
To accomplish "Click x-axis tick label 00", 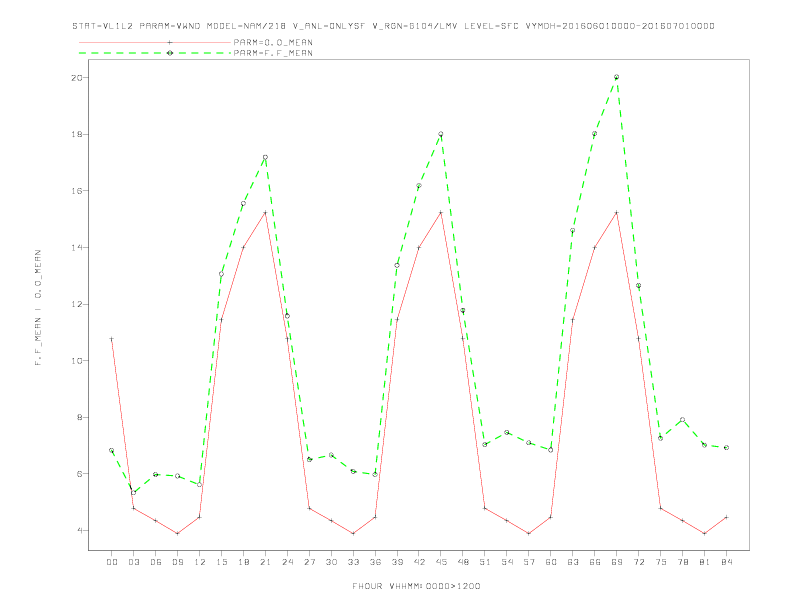I will (x=112, y=562).
